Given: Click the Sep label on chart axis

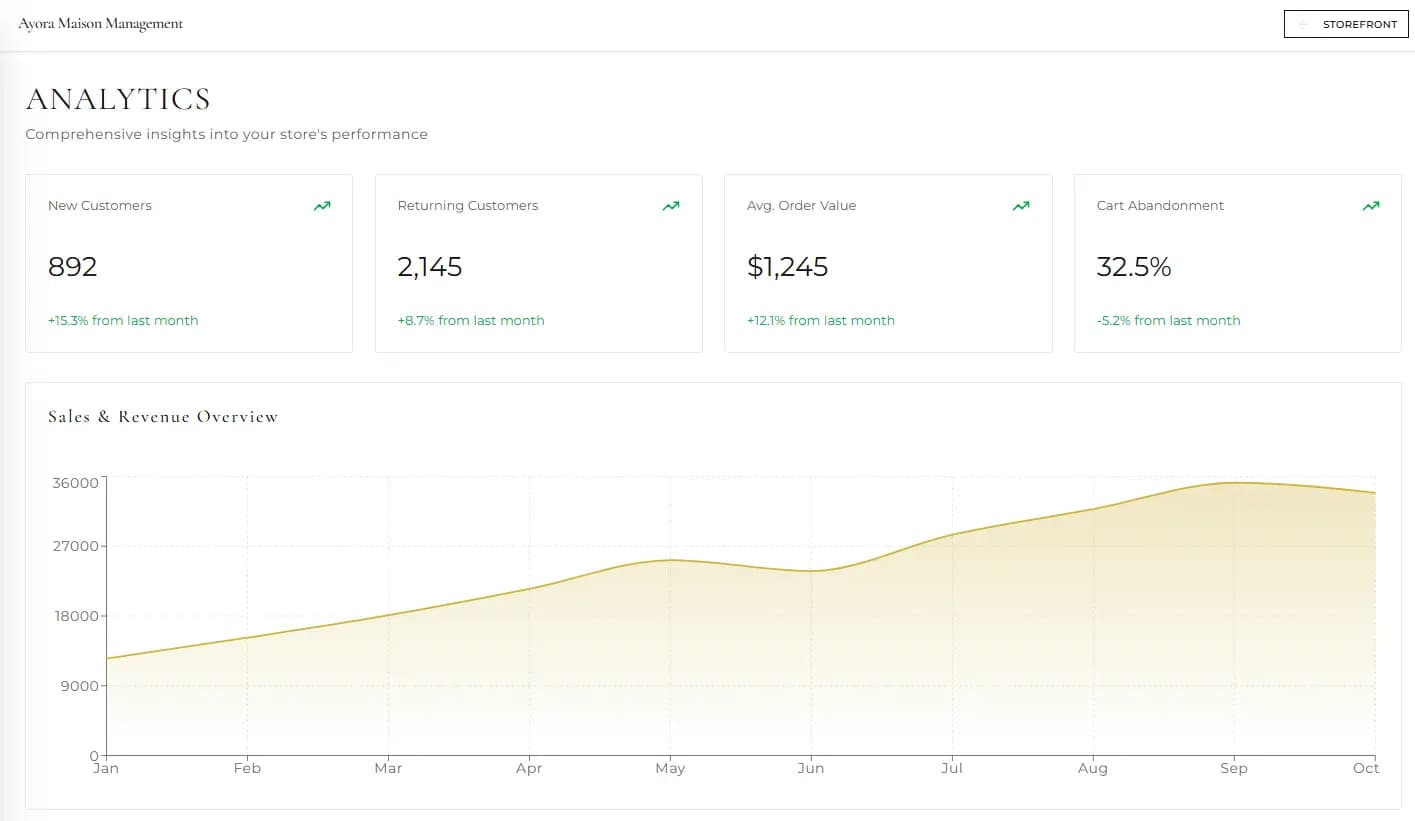Looking at the screenshot, I should [1234, 768].
